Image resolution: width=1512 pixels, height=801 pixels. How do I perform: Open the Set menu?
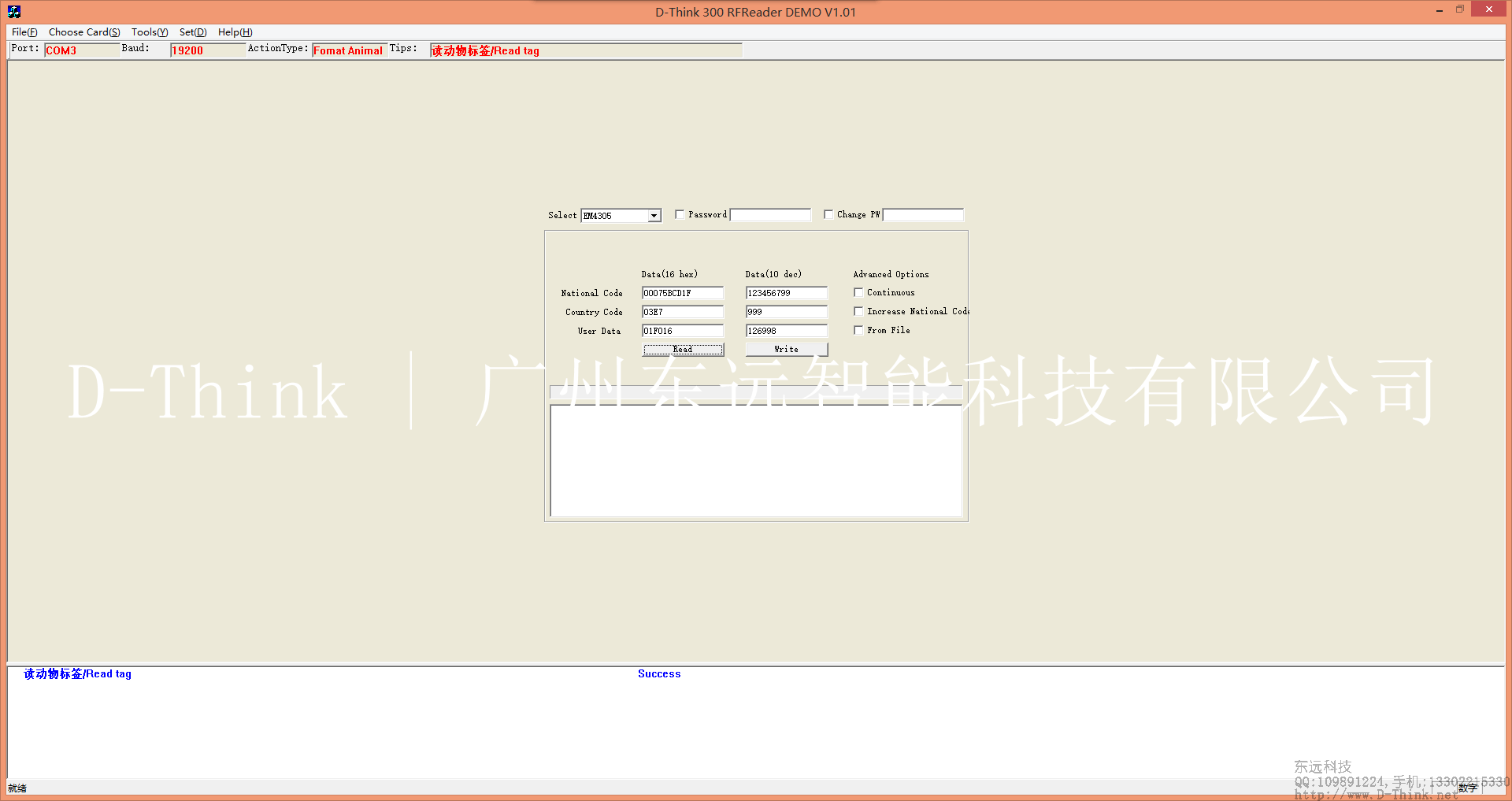click(x=193, y=32)
